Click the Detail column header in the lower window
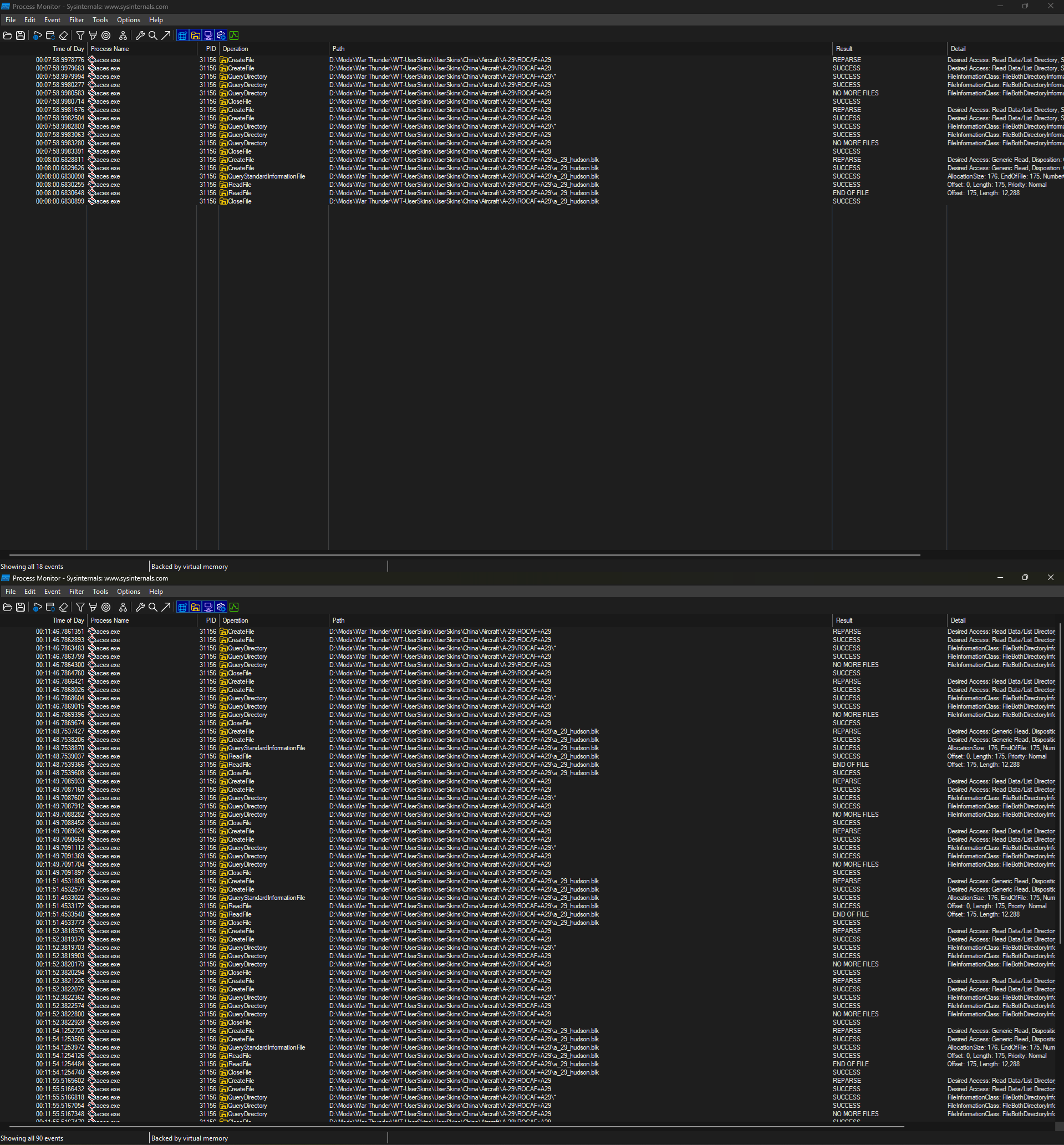This screenshot has width=1064, height=1145. [1002, 620]
